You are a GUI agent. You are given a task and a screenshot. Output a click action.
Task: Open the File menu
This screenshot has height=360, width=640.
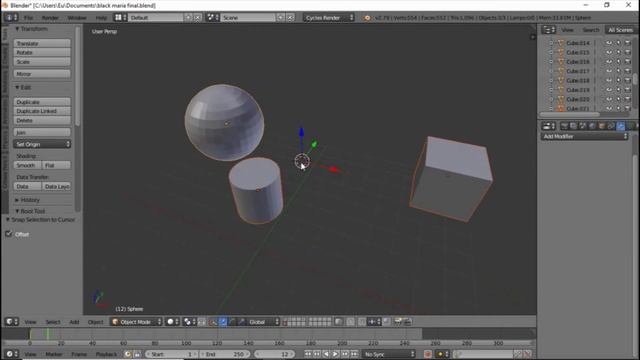[28, 18]
